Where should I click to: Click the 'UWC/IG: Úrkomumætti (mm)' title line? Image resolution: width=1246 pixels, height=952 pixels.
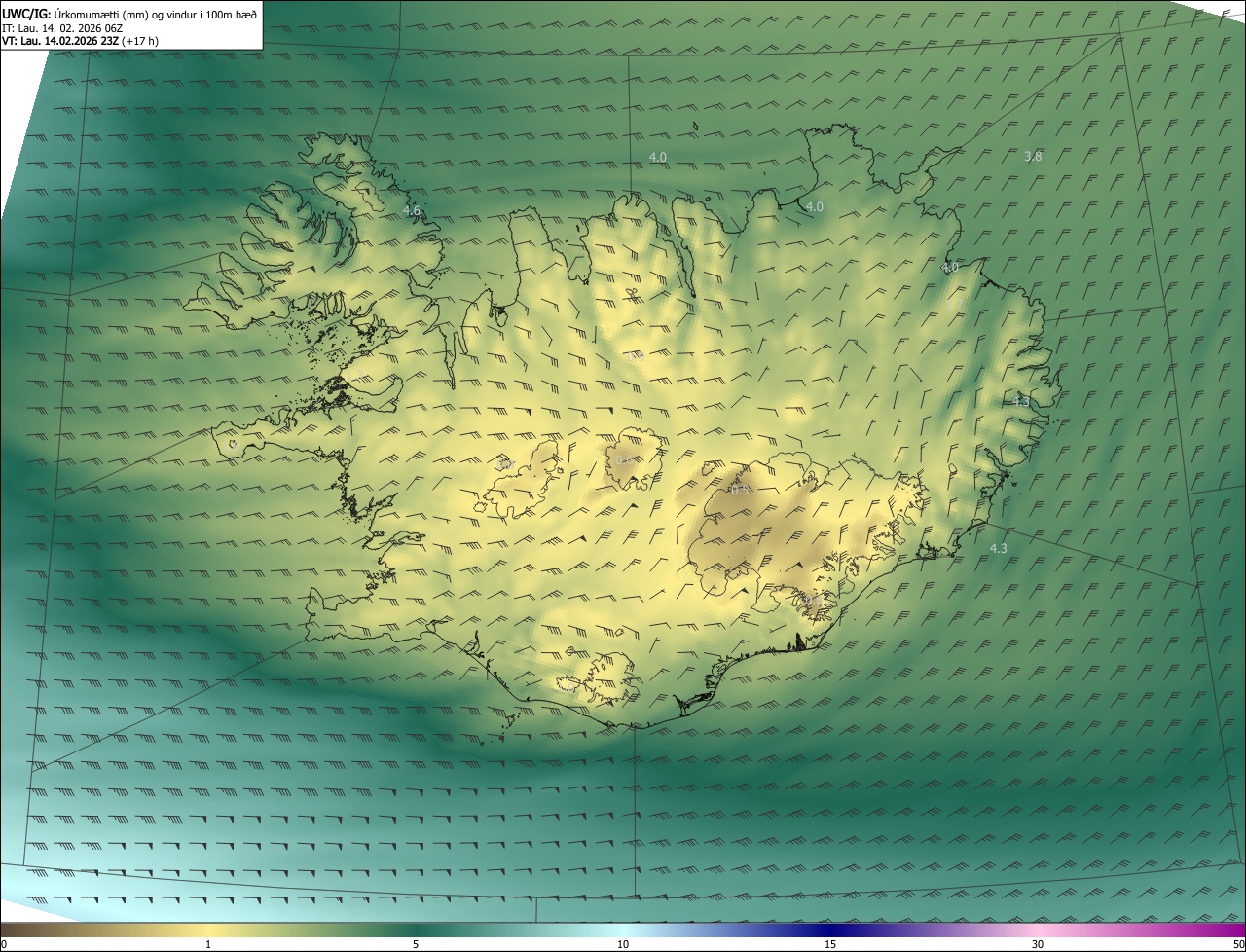click(129, 13)
